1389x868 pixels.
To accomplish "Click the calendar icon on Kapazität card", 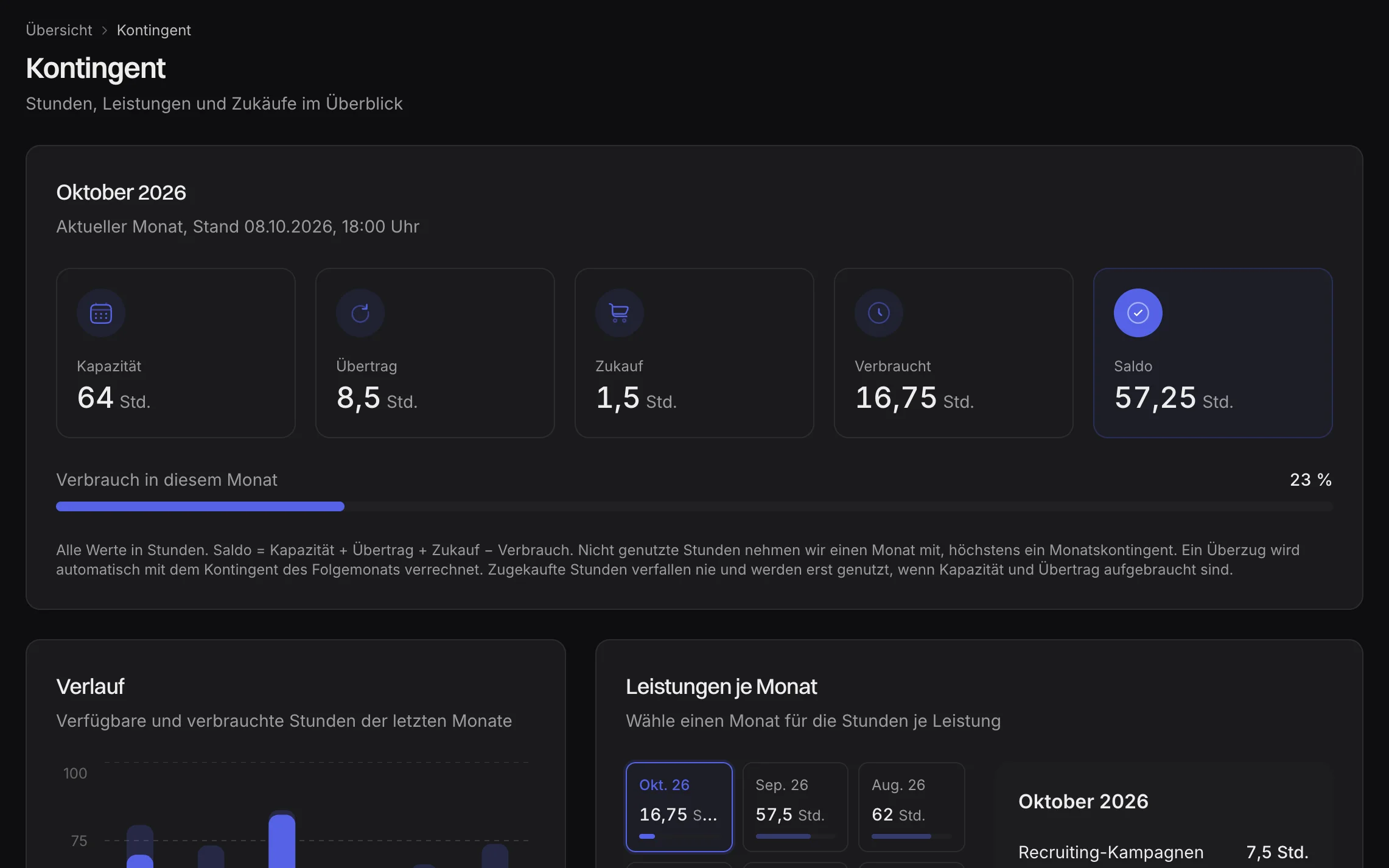I will [x=101, y=313].
